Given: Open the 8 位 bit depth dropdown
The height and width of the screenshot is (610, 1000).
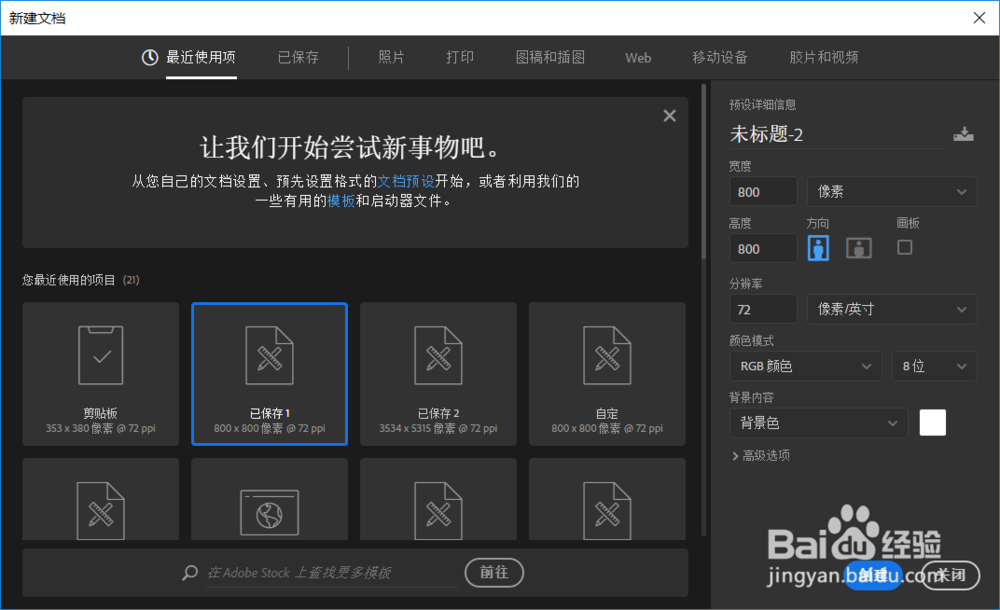Looking at the screenshot, I should (x=934, y=366).
